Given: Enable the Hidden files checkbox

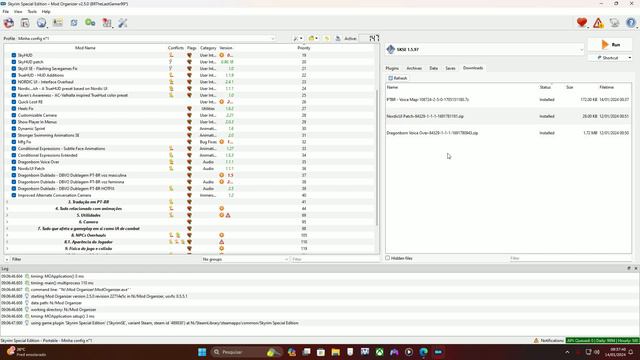Looking at the screenshot, I should coord(388,258).
